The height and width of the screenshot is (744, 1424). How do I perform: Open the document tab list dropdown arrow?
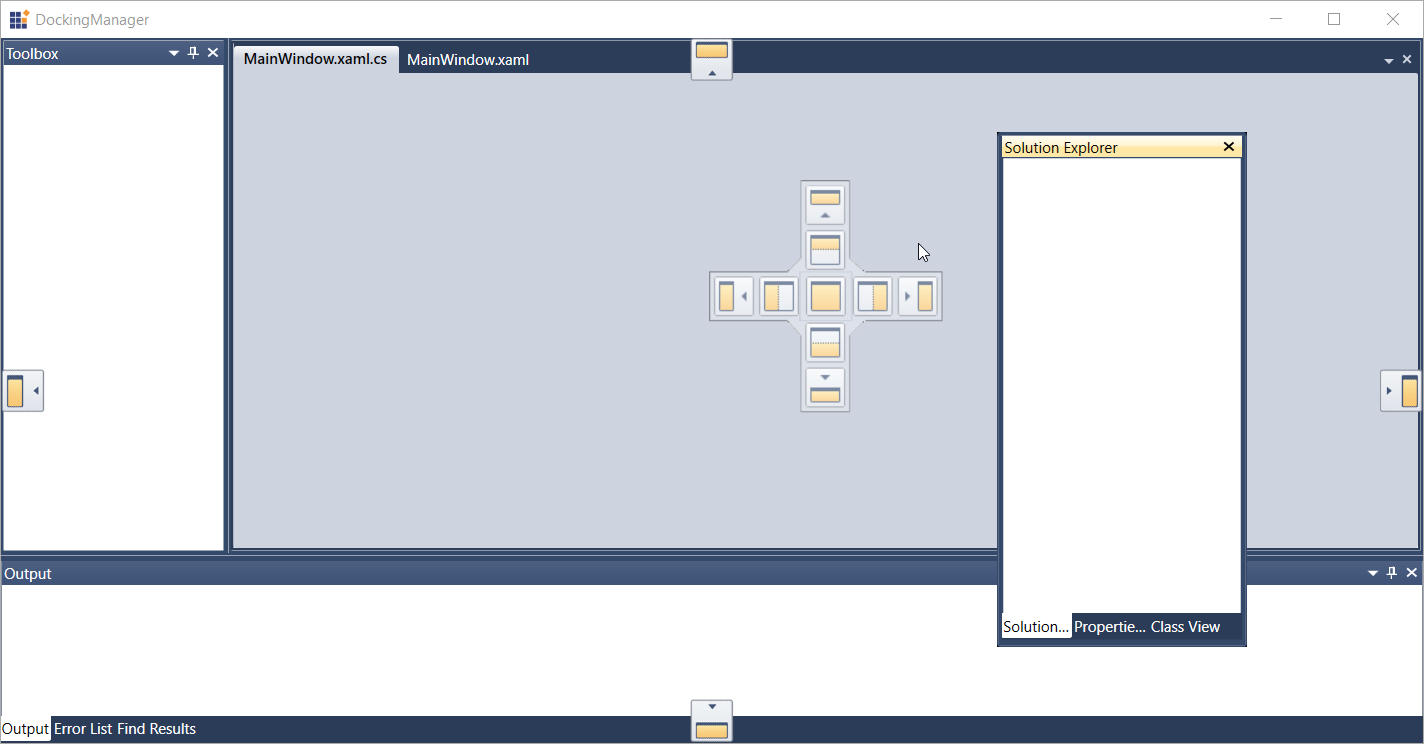click(1389, 61)
